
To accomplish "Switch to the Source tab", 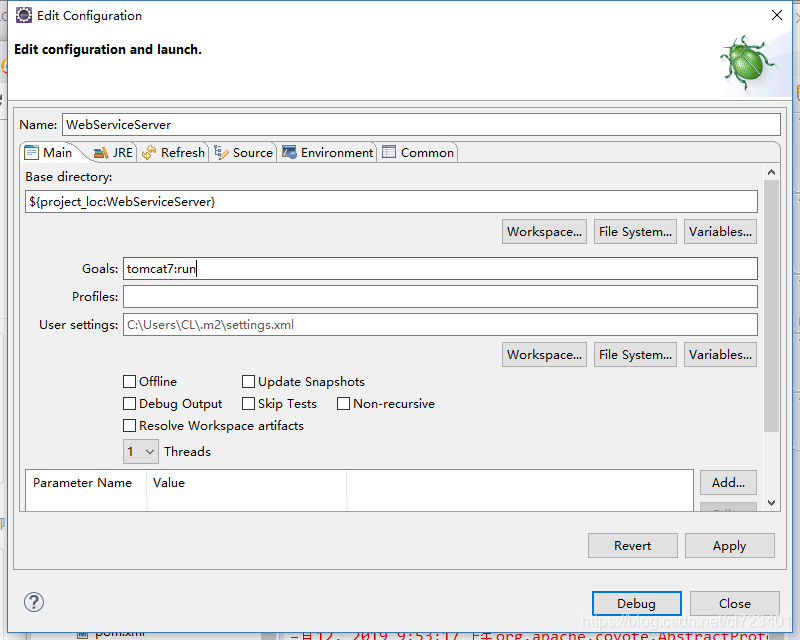I will tap(243, 153).
